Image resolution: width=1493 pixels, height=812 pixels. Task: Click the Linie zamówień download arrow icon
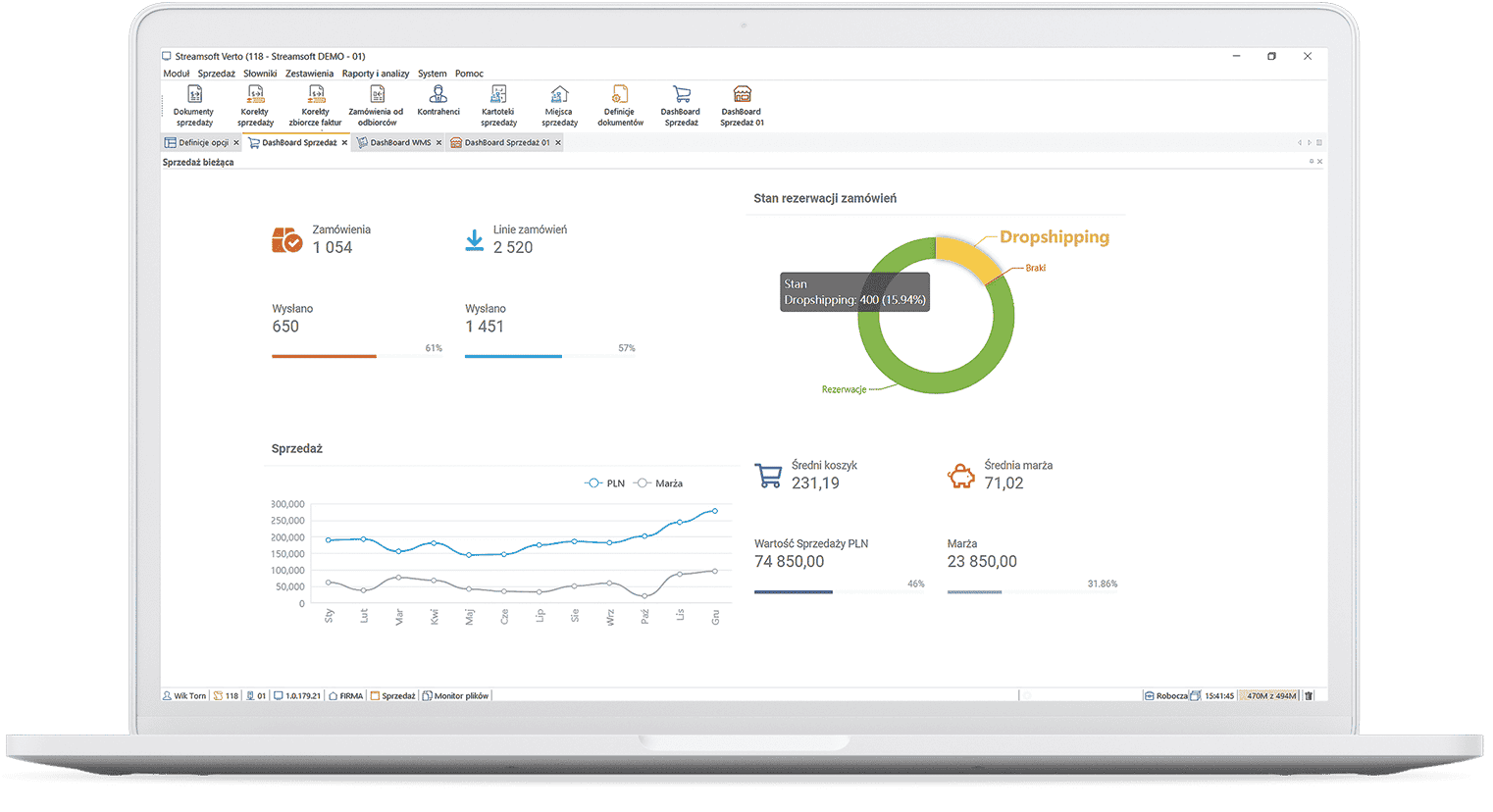coord(474,241)
